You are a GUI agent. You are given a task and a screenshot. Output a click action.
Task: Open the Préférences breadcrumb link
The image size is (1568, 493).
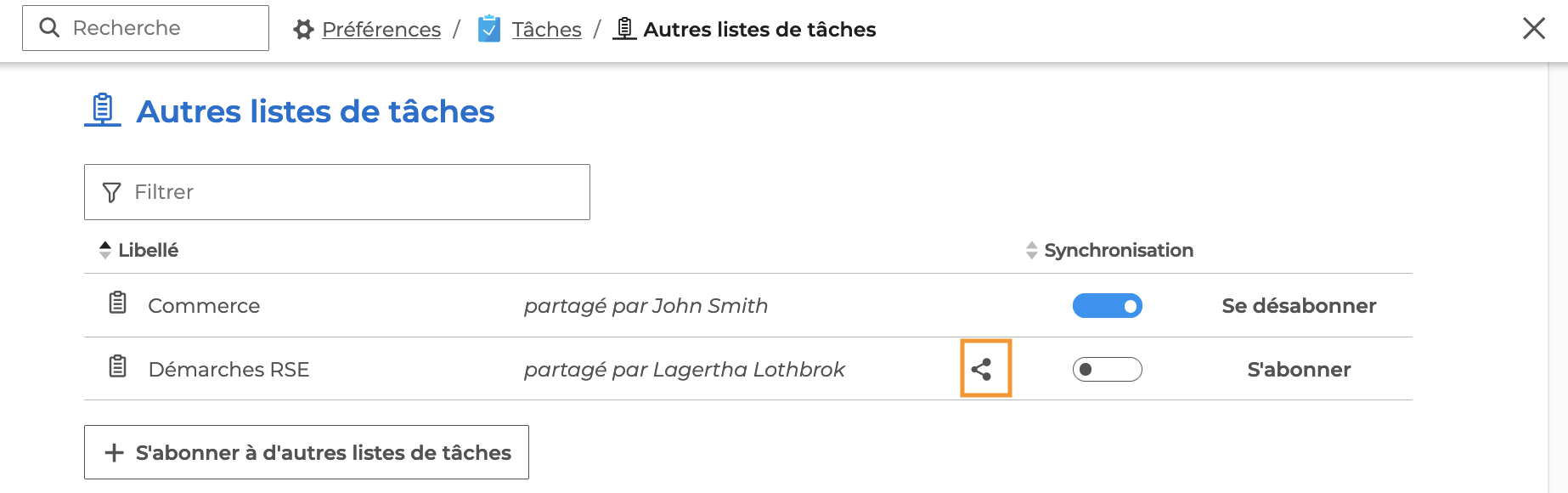click(x=381, y=30)
